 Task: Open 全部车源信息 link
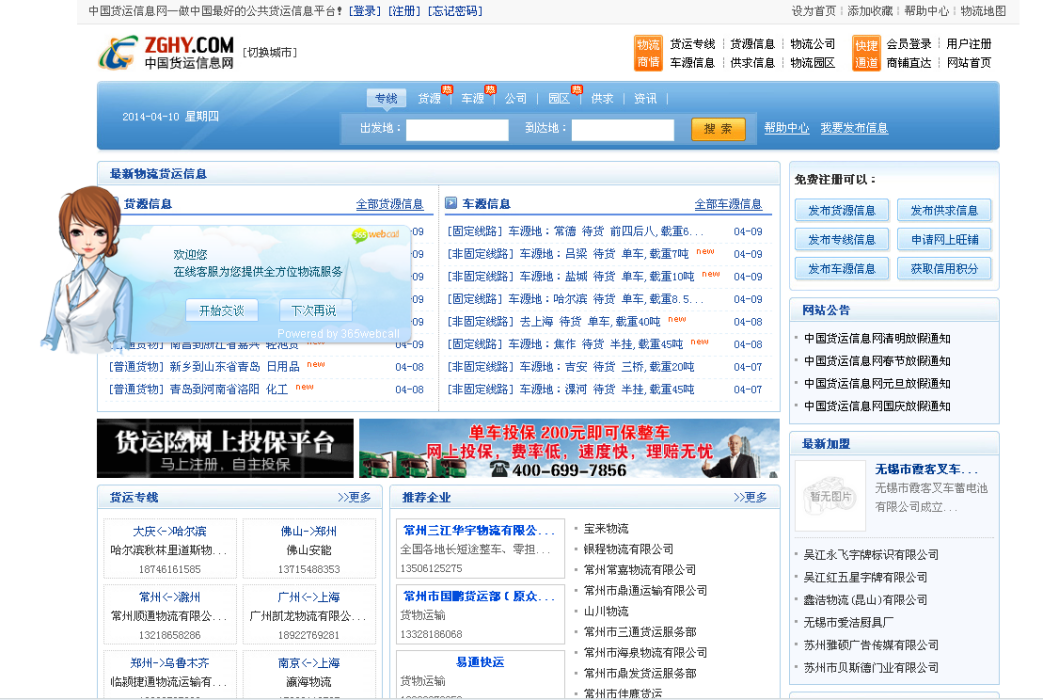[x=728, y=204]
